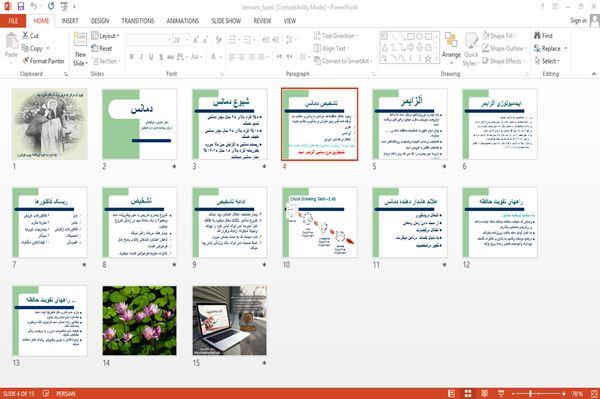Switch to the VIEW tab

290,21
